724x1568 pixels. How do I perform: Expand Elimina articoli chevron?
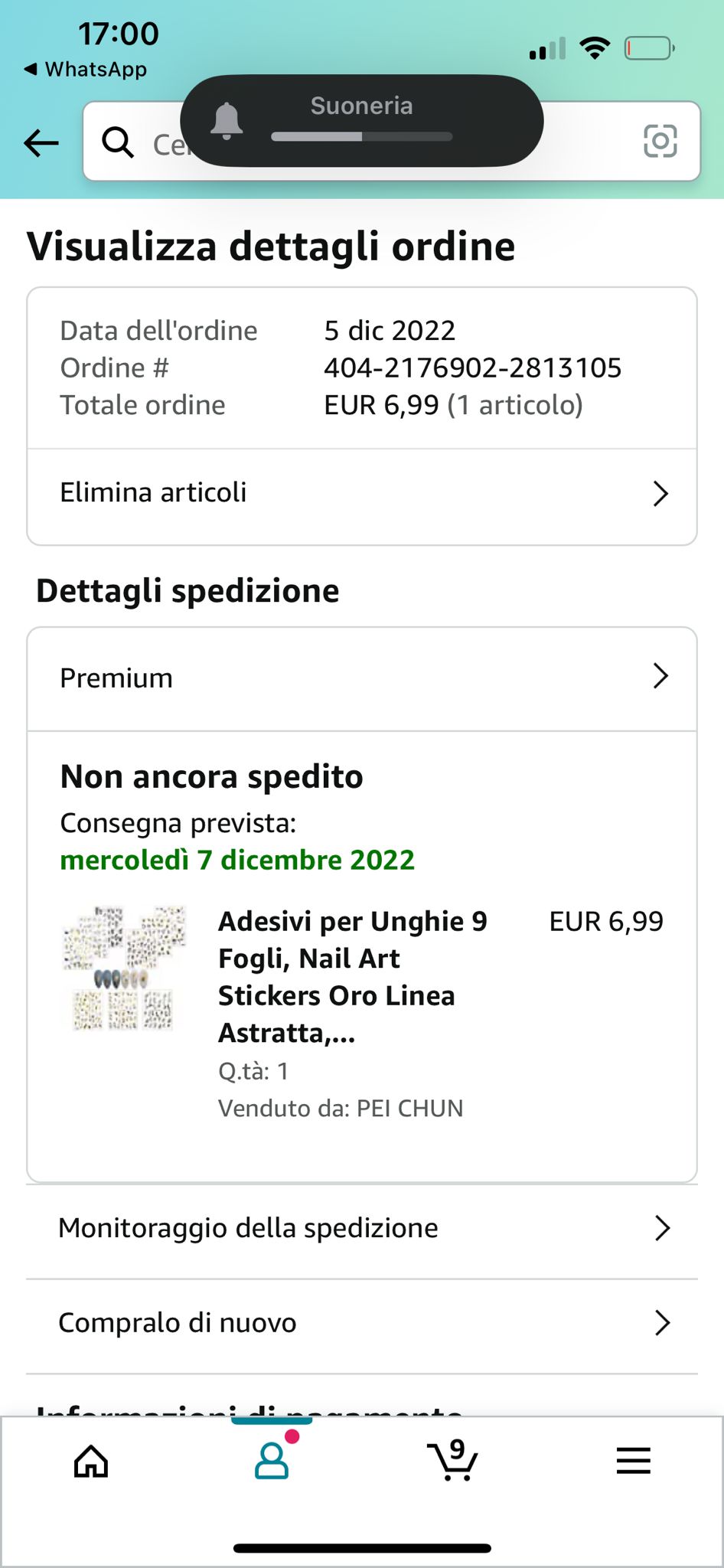click(660, 494)
